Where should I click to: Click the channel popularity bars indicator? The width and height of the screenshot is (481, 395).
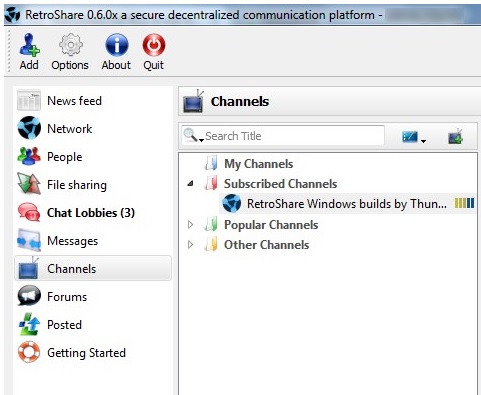pos(464,203)
